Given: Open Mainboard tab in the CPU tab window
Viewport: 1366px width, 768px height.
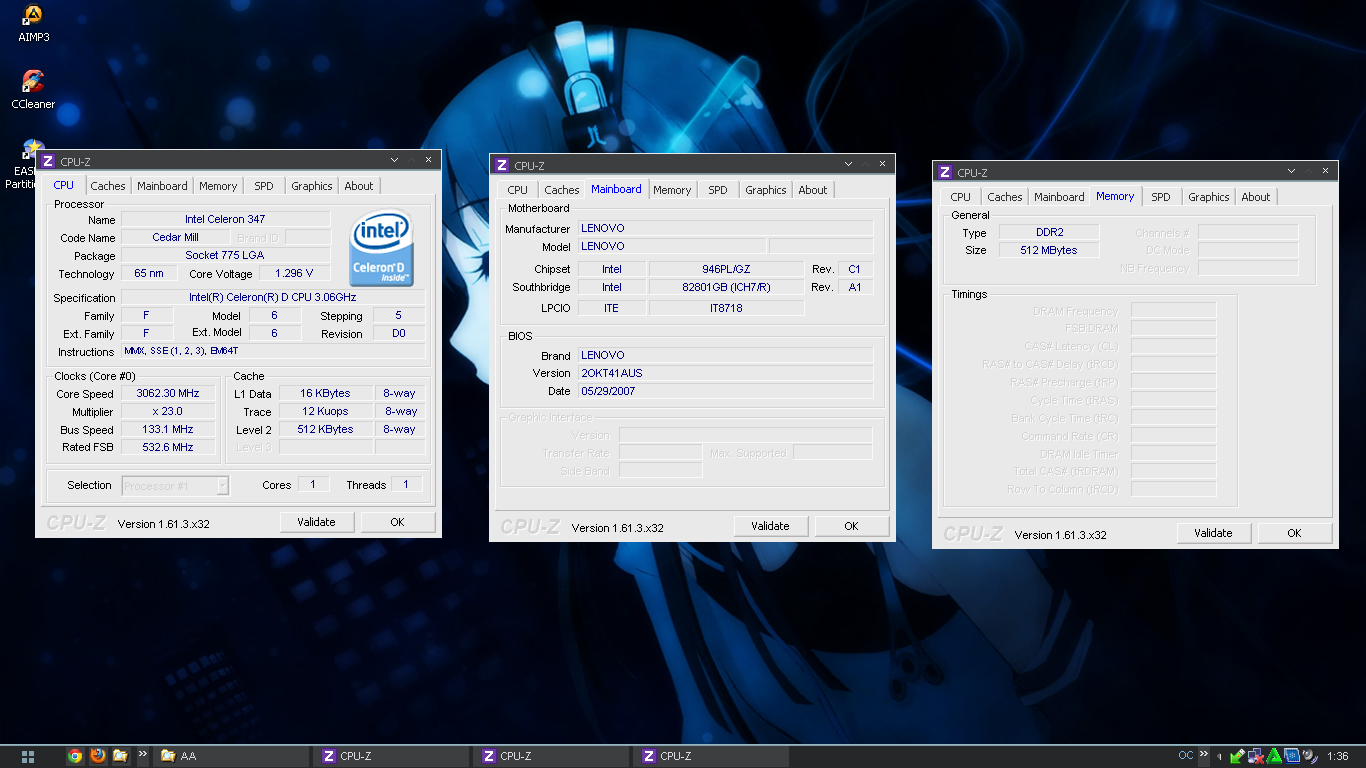Looking at the screenshot, I should tap(162, 186).
